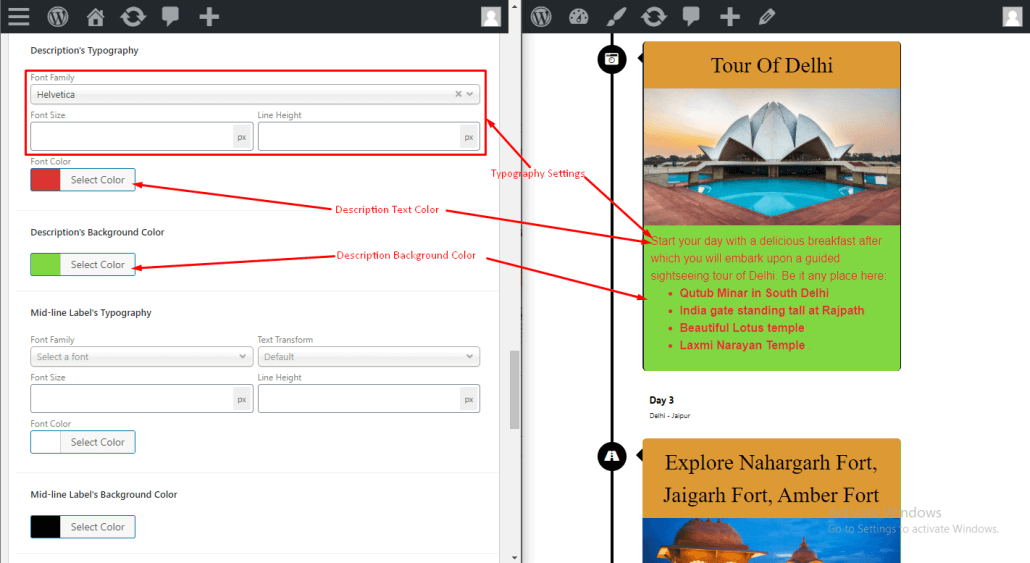This screenshot has width=1030, height=563.
Task: Open customize brush icon in preview bar
Action: (x=616, y=16)
